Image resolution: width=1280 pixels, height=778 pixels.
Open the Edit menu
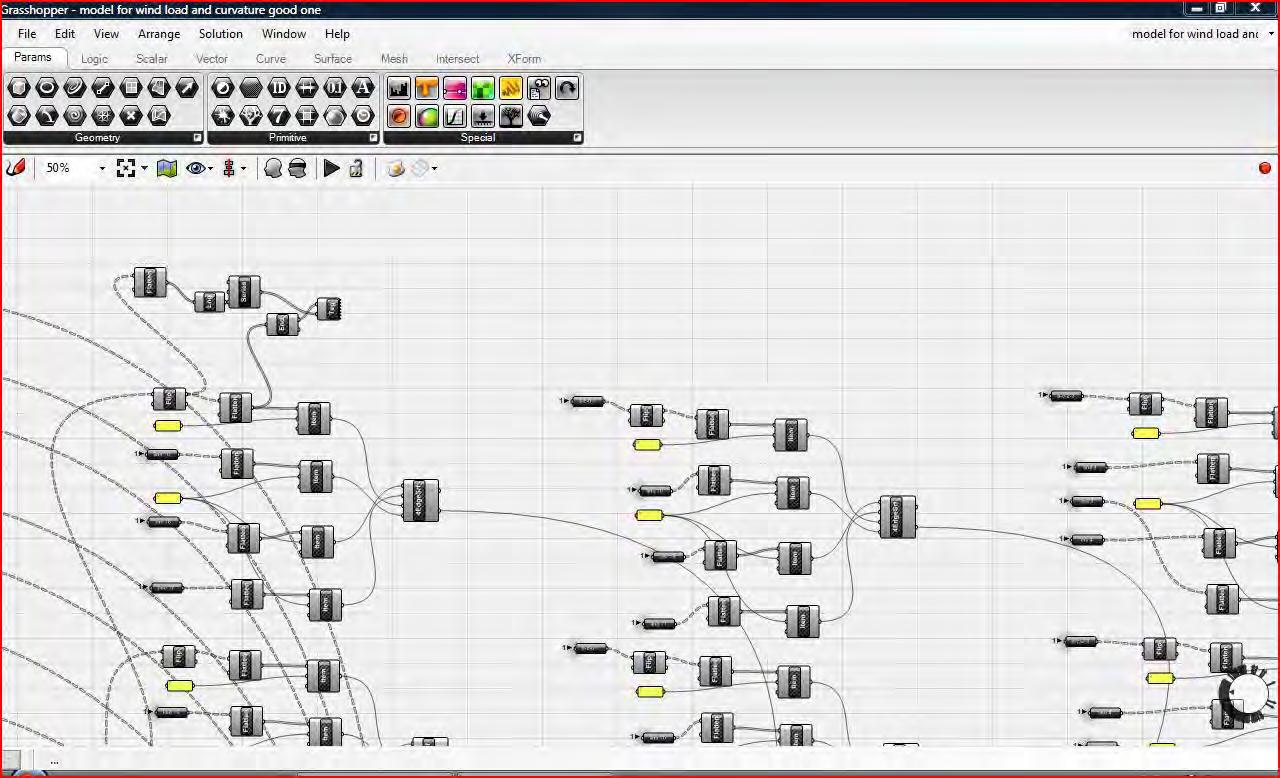coord(65,34)
